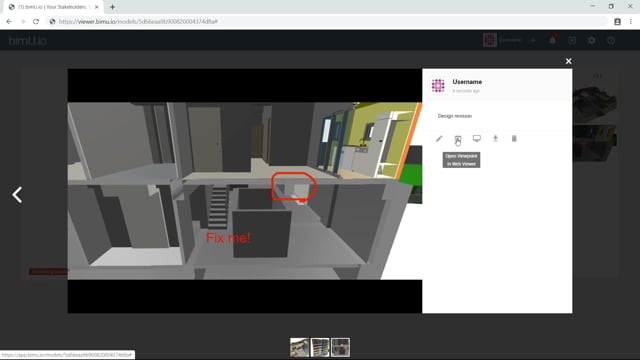This screenshot has width=640, height=360.
Task: Reload the page in browser
Action: [36, 22]
